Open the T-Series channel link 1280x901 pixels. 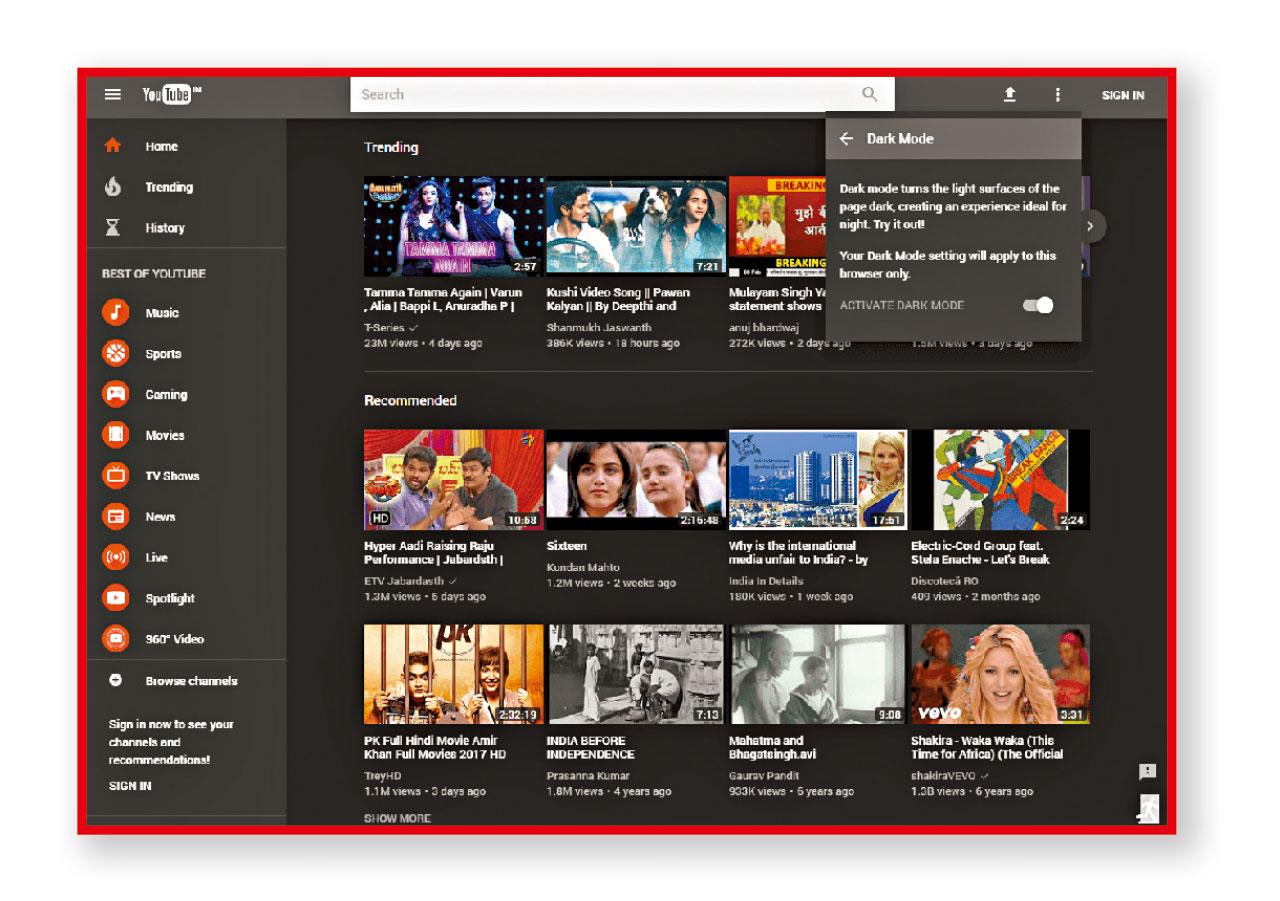click(x=384, y=327)
